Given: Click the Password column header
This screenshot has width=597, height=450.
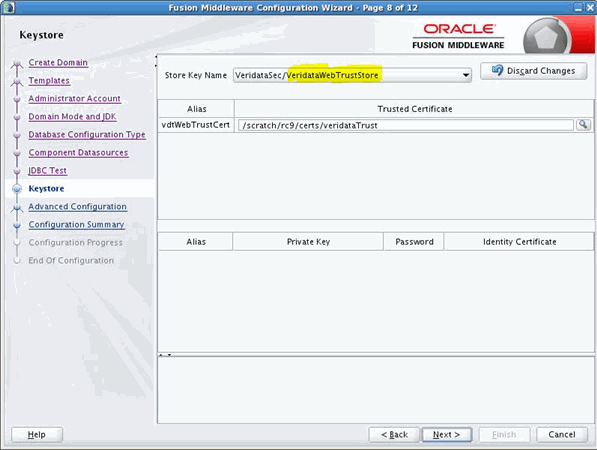Looking at the screenshot, I should pyautogui.click(x=414, y=242).
